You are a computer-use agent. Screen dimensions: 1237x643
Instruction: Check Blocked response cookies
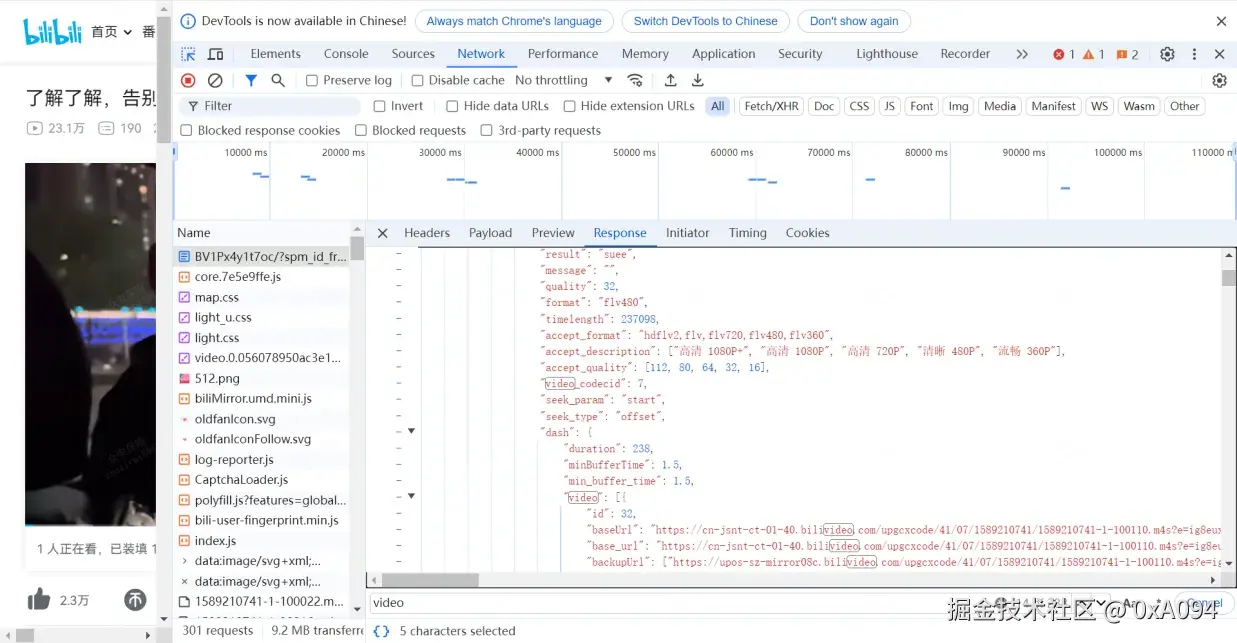click(x=186, y=130)
